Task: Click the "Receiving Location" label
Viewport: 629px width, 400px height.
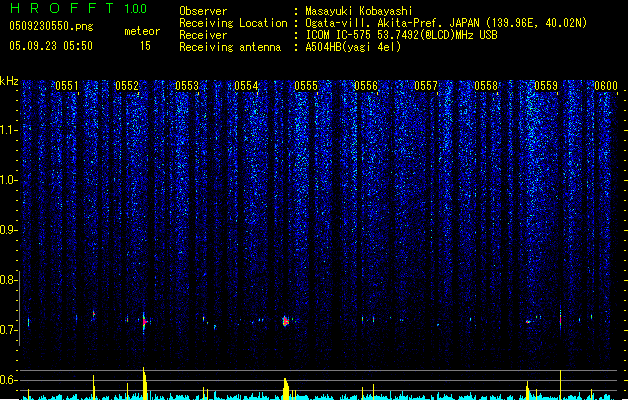Action: [233, 23]
